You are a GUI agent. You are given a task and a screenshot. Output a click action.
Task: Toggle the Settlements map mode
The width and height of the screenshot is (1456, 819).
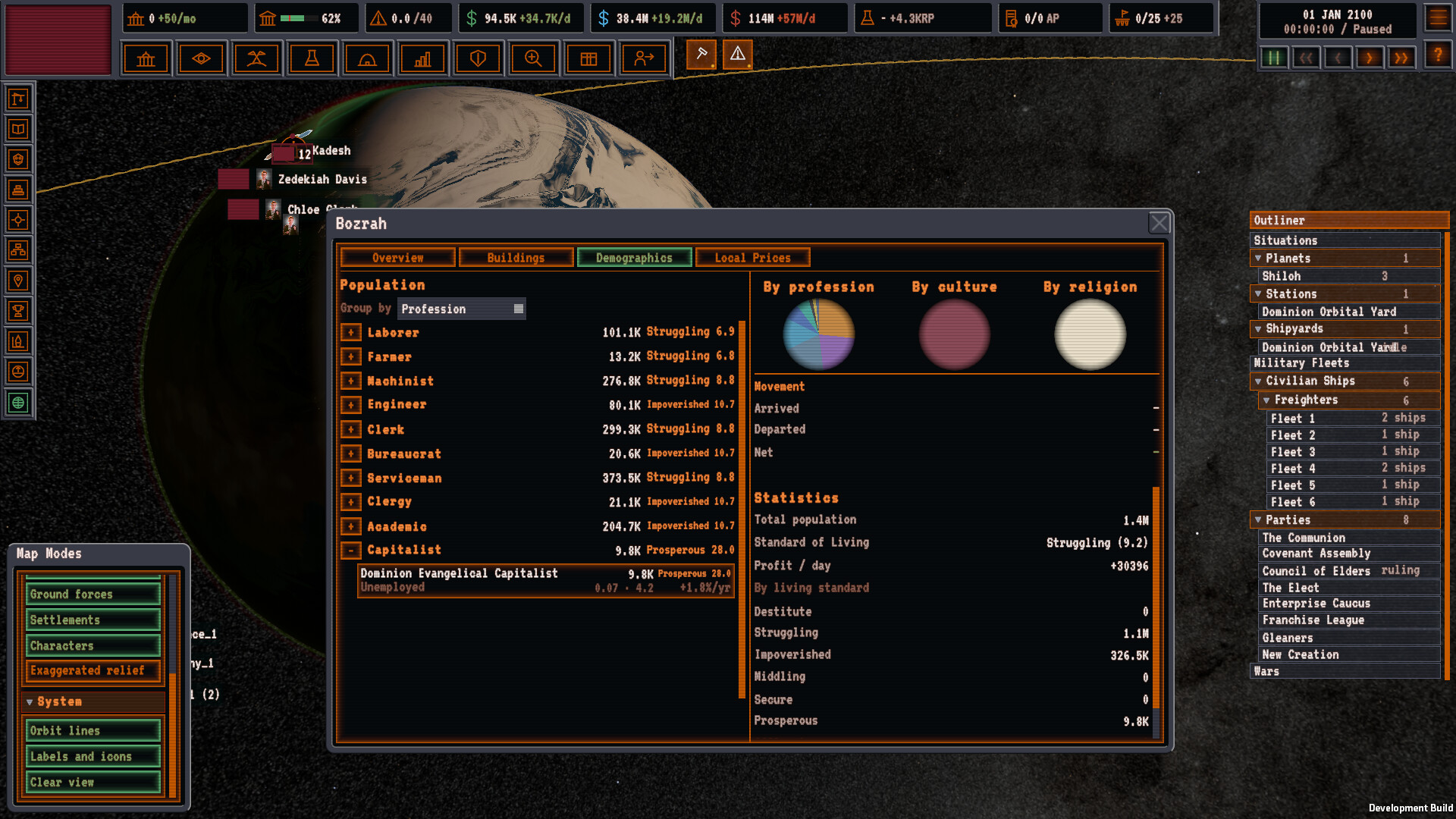[x=93, y=620]
